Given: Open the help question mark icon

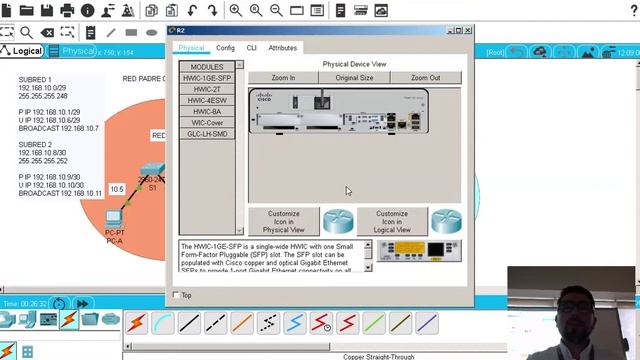Looking at the screenshot, I should [634, 10].
